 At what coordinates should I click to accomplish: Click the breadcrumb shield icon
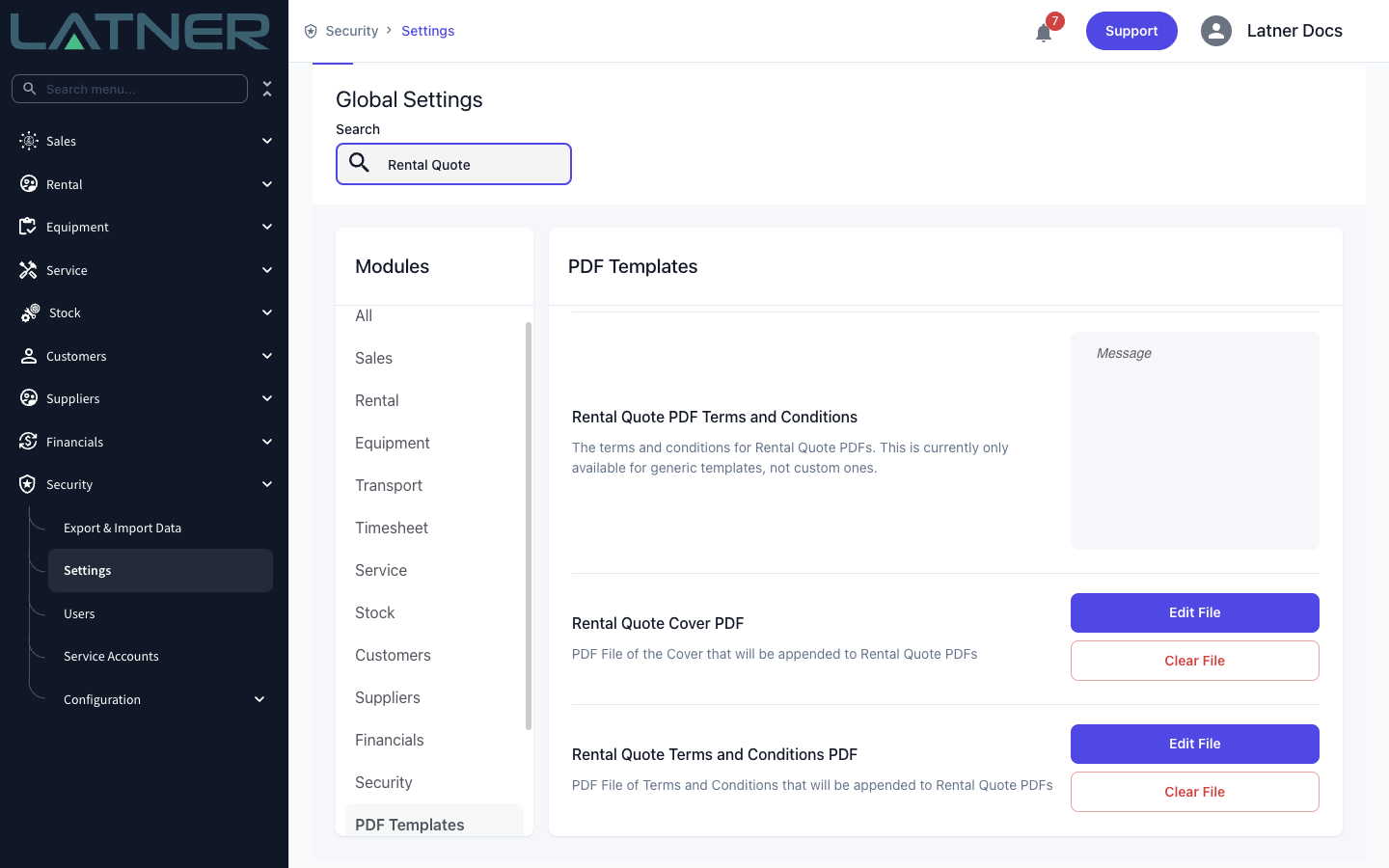pyautogui.click(x=311, y=31)
